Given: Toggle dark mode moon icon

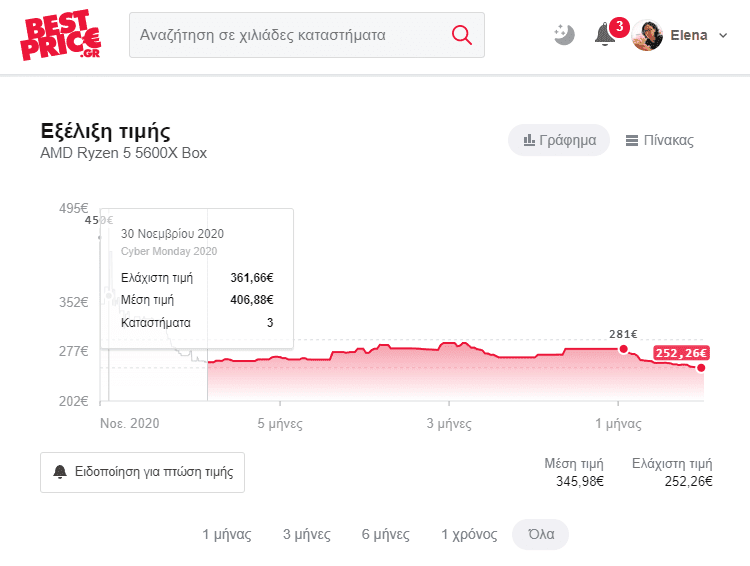Looking at the screenshot, I should 564,35.
